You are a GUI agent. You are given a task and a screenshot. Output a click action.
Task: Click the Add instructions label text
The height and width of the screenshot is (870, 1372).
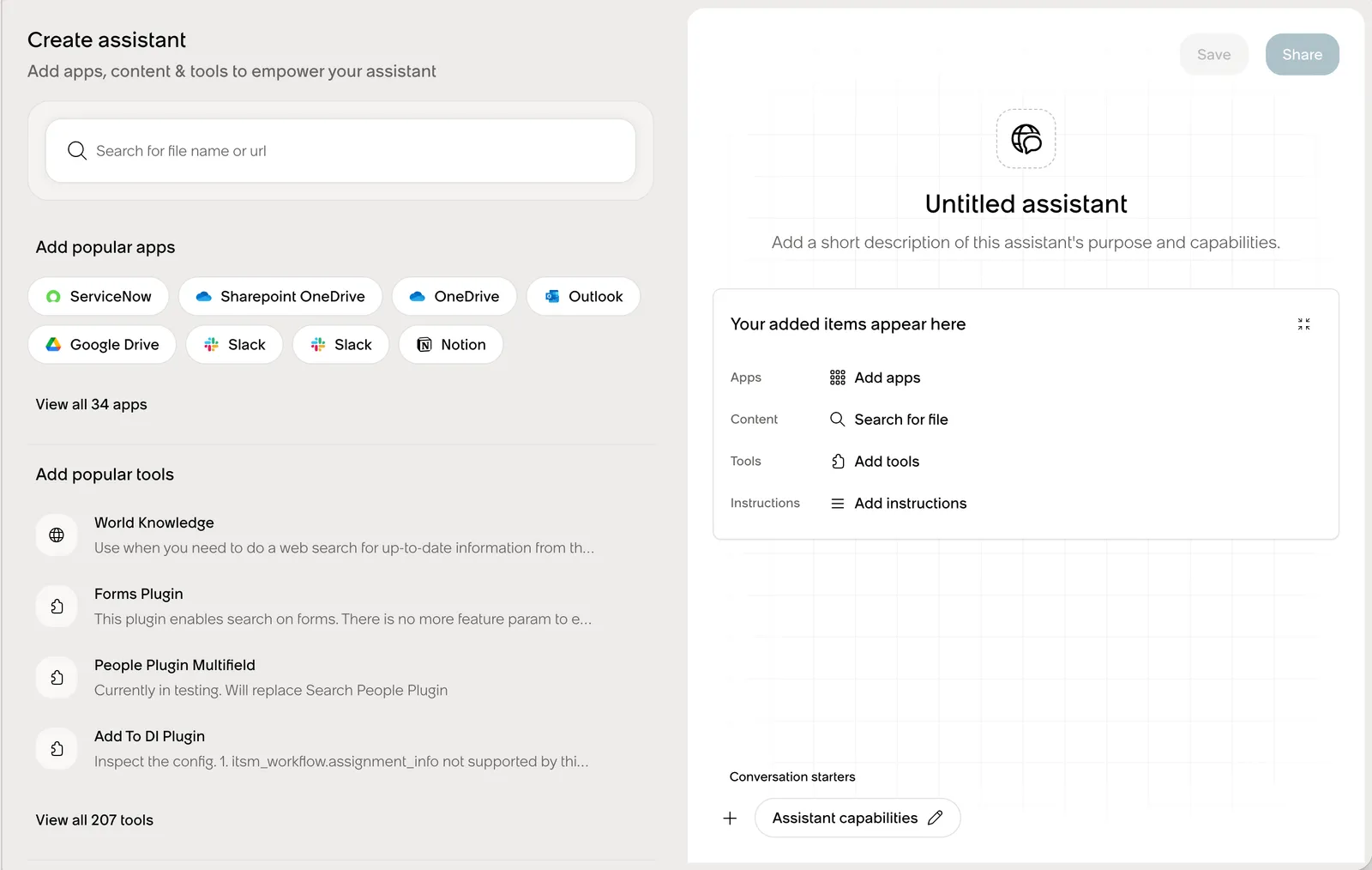[x=911, y=504]
